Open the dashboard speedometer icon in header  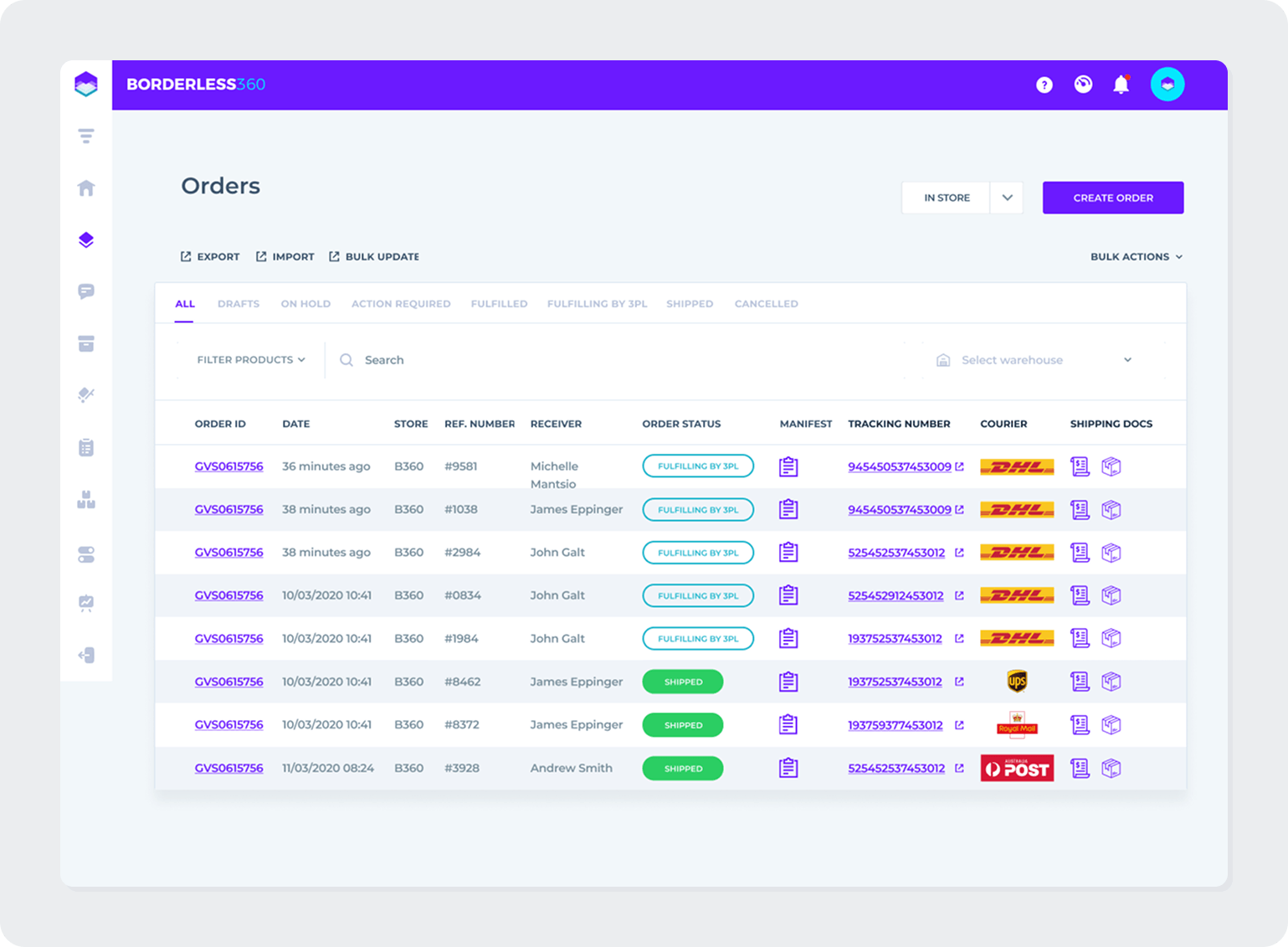1083,85
